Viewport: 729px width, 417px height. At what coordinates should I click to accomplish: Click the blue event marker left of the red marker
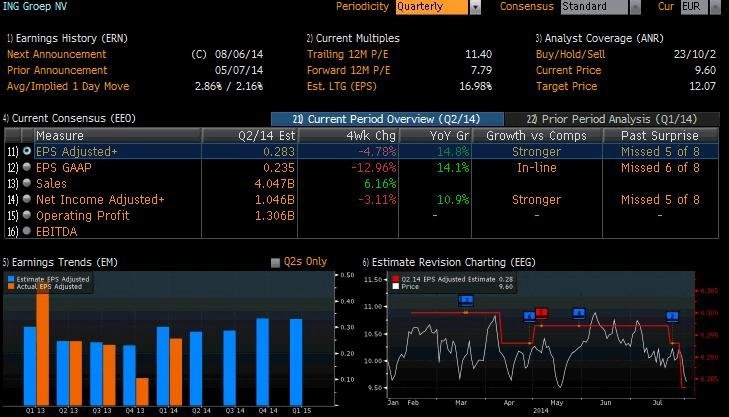coord(529,317)
